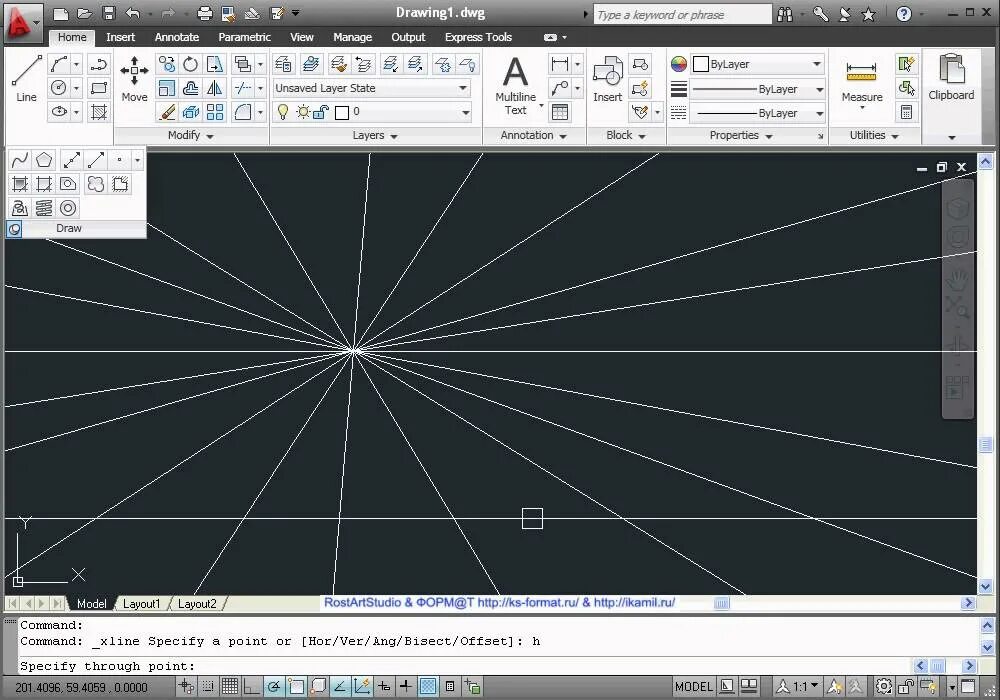Pick the Rectangle draw tool
The width and height of the screenshot is (1000, 700).
pyautogui.click(x=98, y=88)
